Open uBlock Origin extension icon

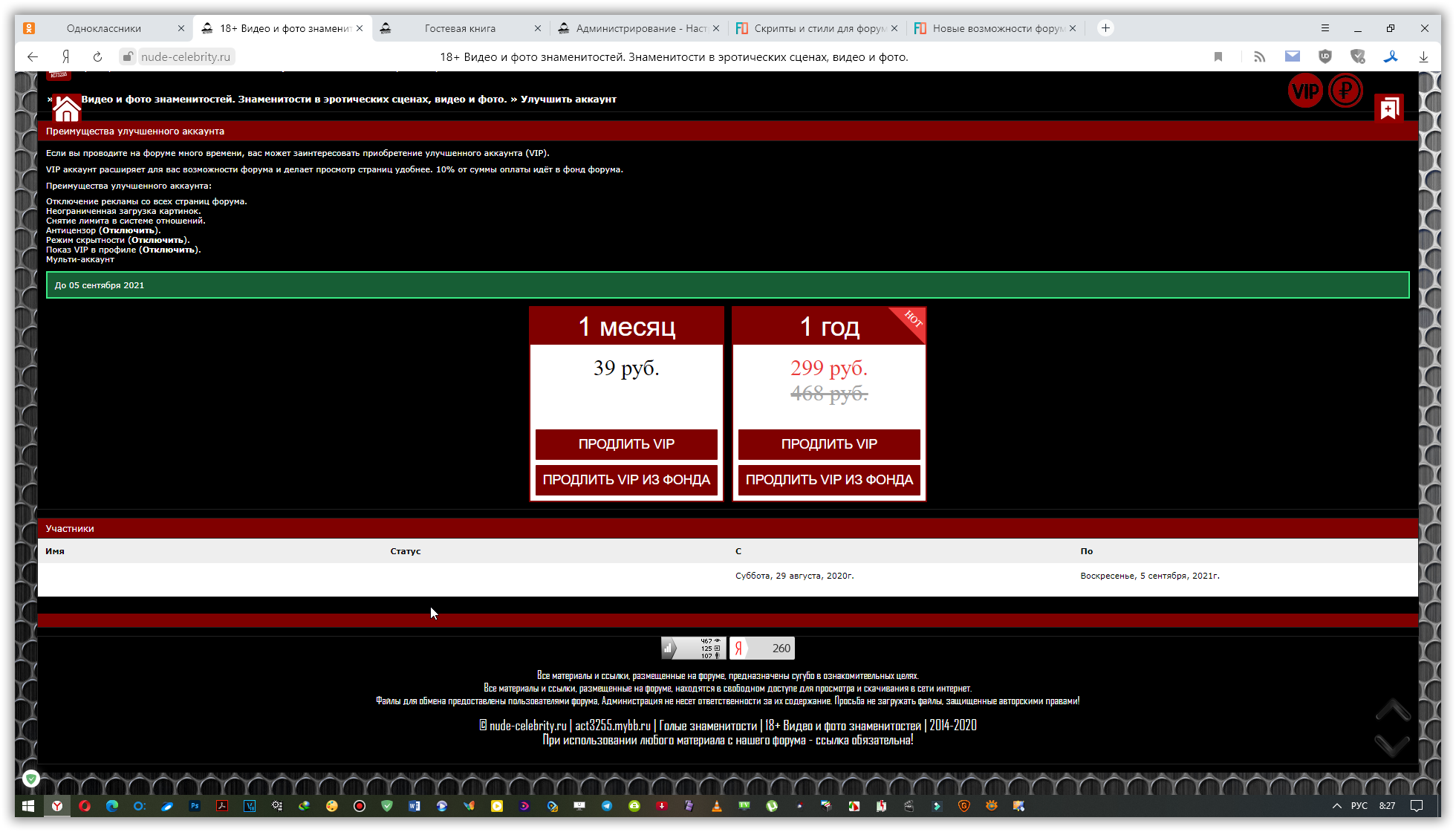pos(1325,56)
